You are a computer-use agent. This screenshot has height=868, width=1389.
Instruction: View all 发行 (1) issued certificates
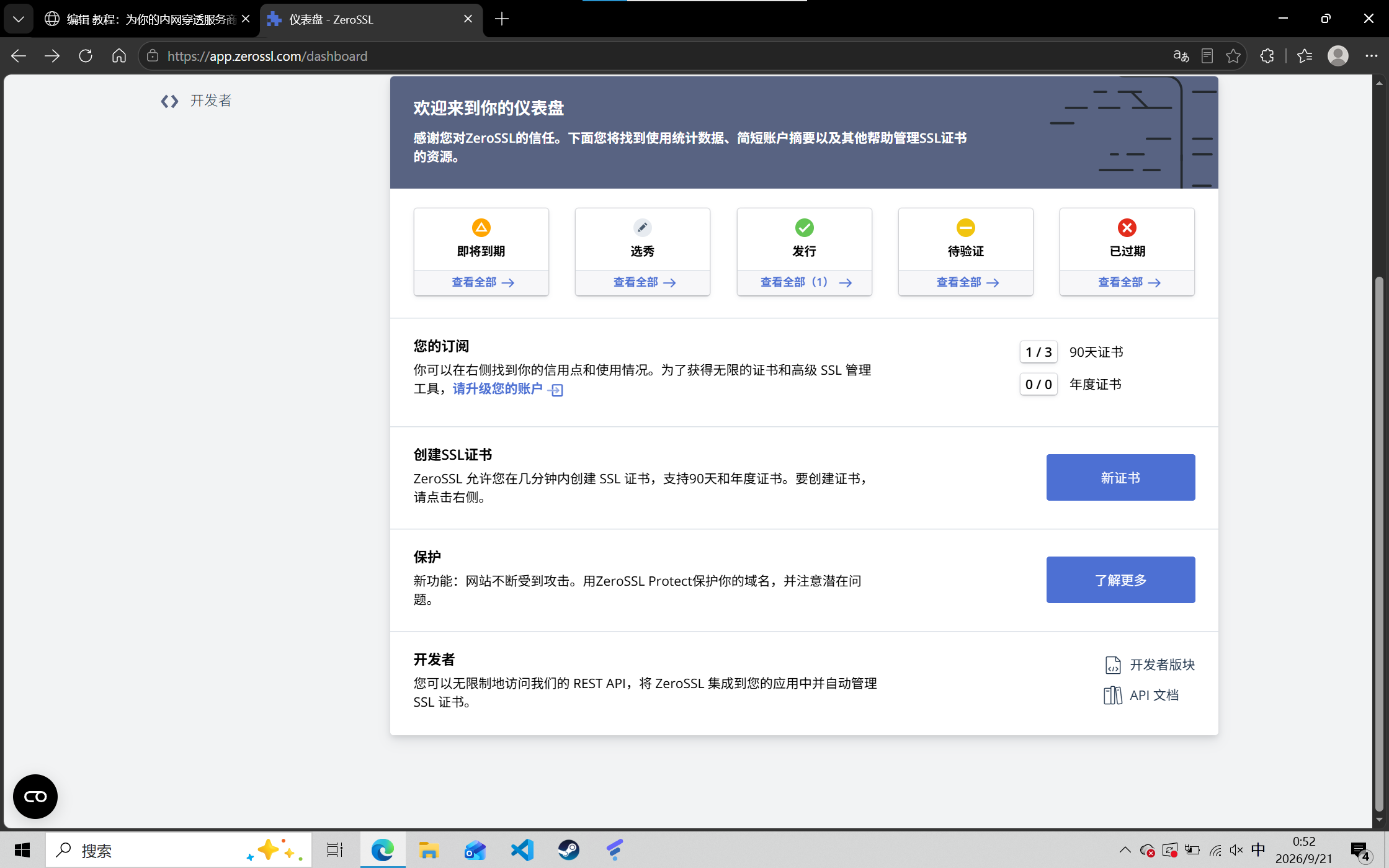(805, 282)
